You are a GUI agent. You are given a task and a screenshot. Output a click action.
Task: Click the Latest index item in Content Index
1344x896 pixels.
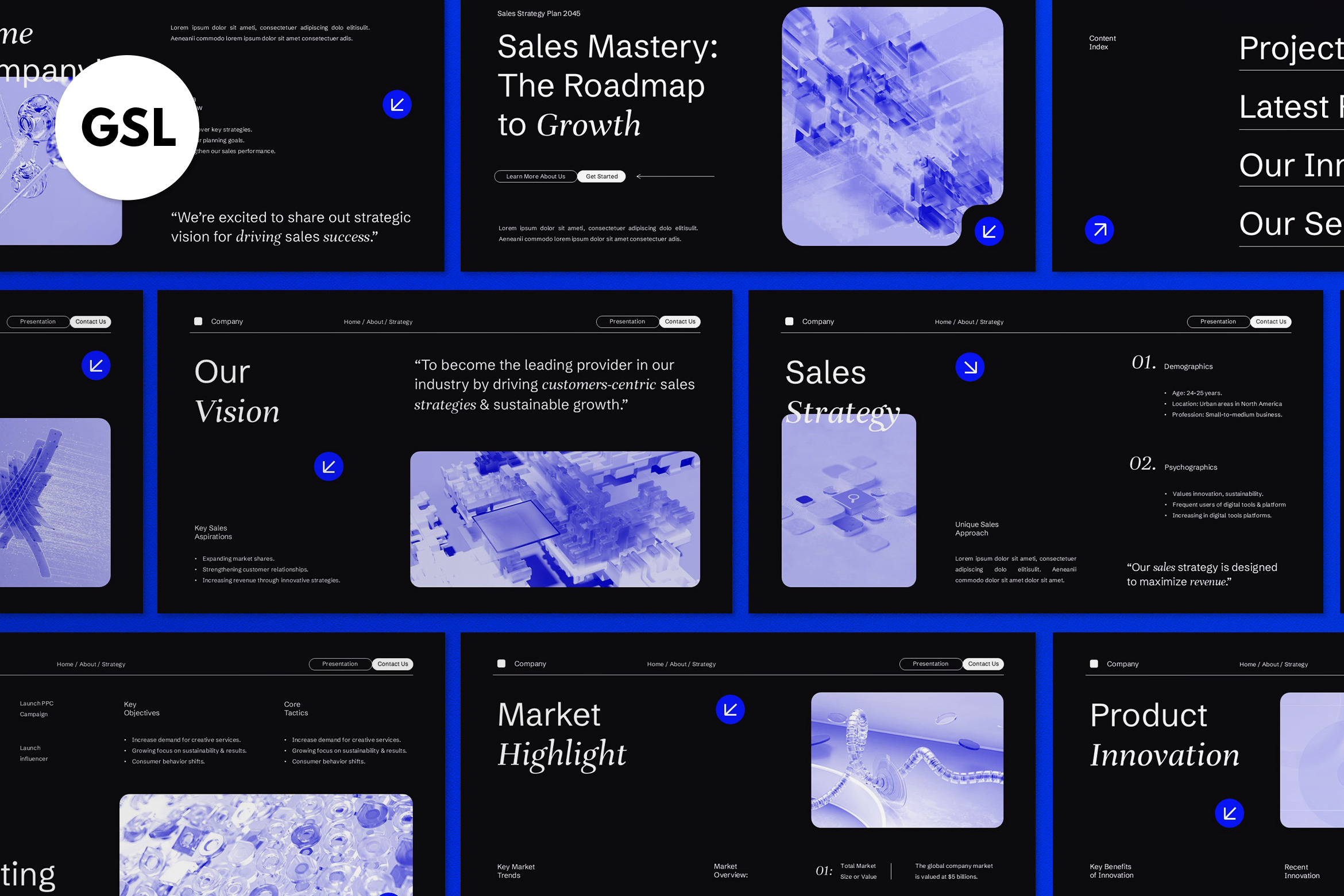[1291, 107]
